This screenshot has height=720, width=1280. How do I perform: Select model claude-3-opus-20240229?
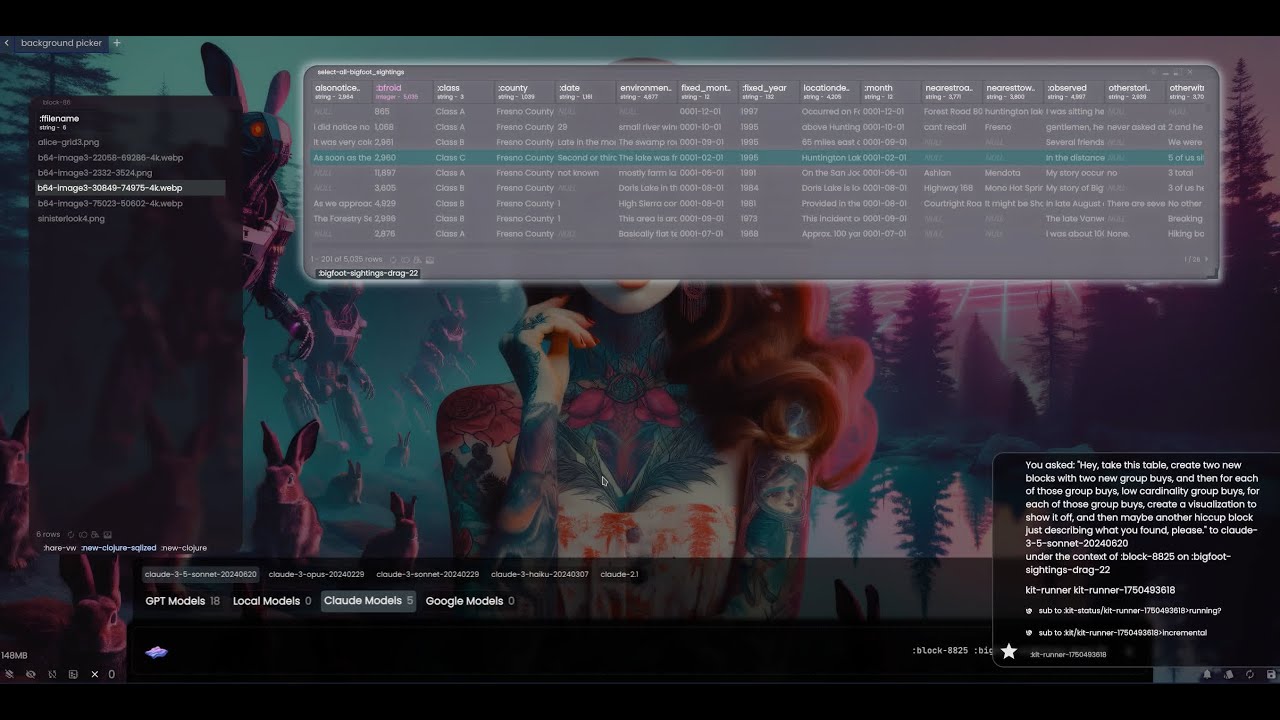click(316, 574)
